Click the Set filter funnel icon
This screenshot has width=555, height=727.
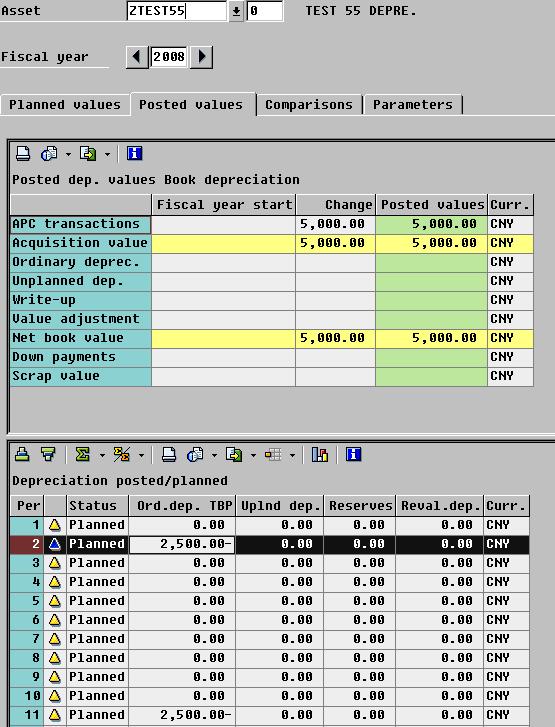click(48, 454)
